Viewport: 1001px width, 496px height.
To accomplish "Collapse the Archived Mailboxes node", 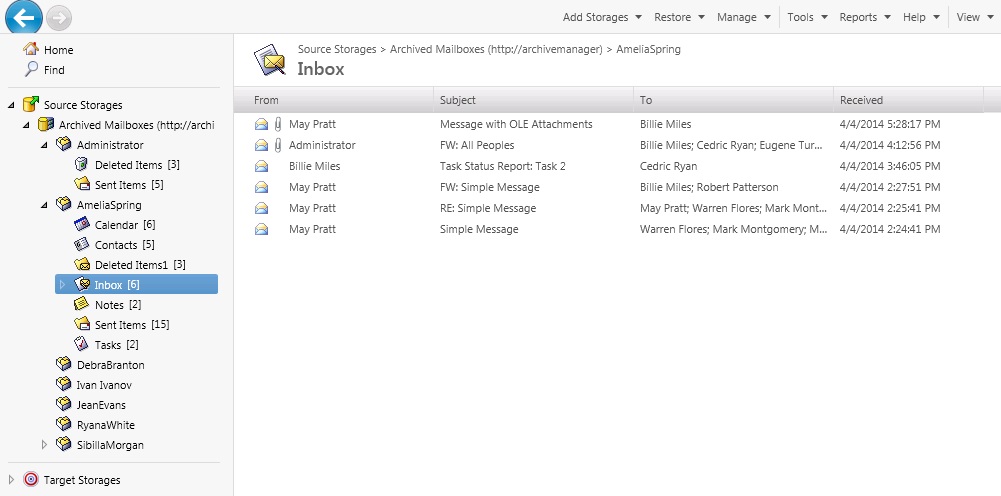I will coord(26,125).
